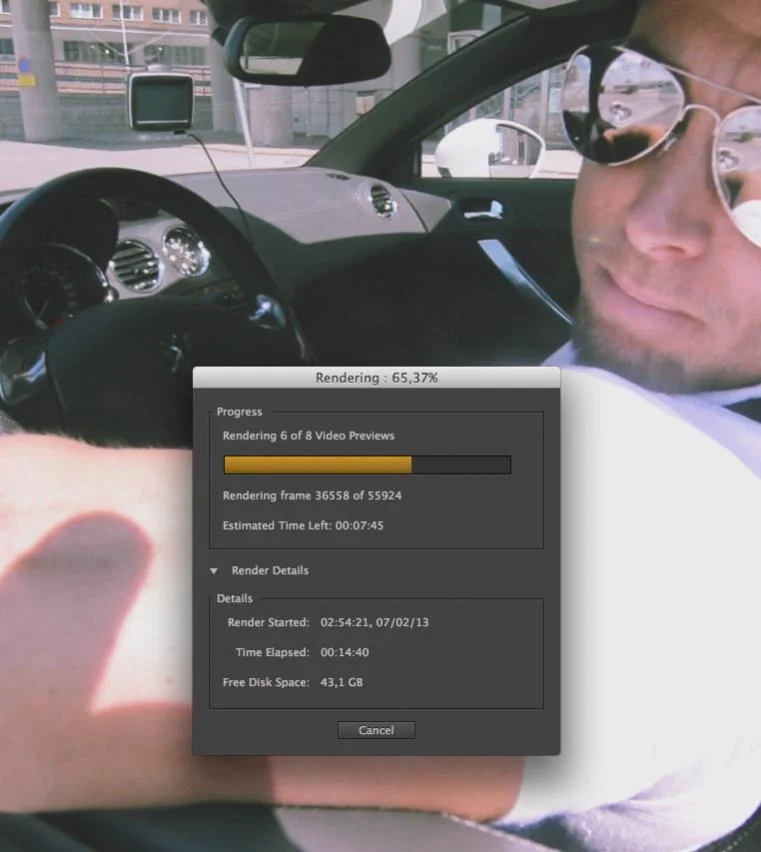Click the unfilled dark part of progress bar
This screenshot has width=761, height=852.
(460, 465)
